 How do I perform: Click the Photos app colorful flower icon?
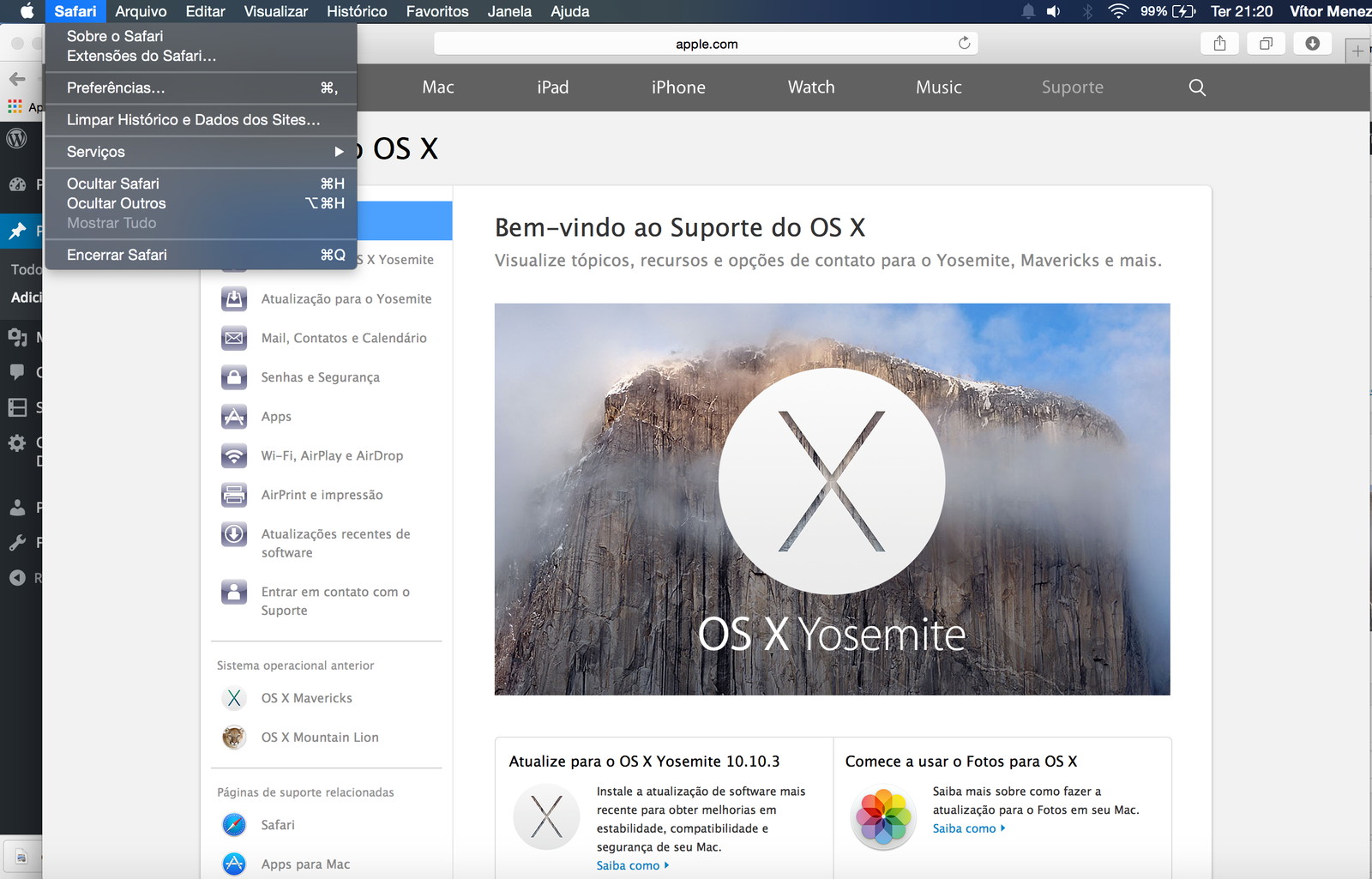[883, 817]
